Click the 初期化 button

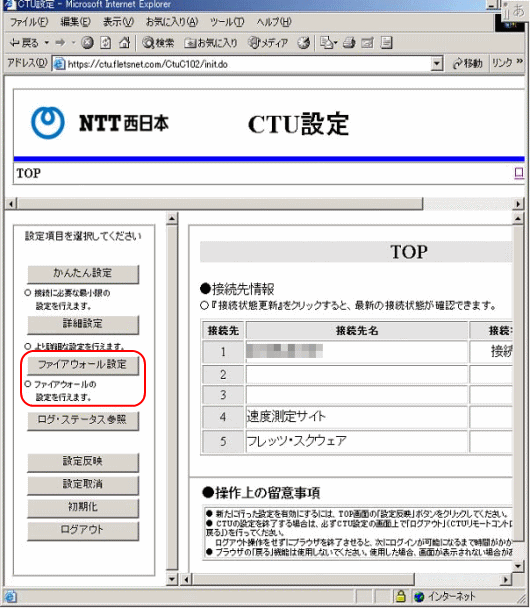(x=83, y=508)
